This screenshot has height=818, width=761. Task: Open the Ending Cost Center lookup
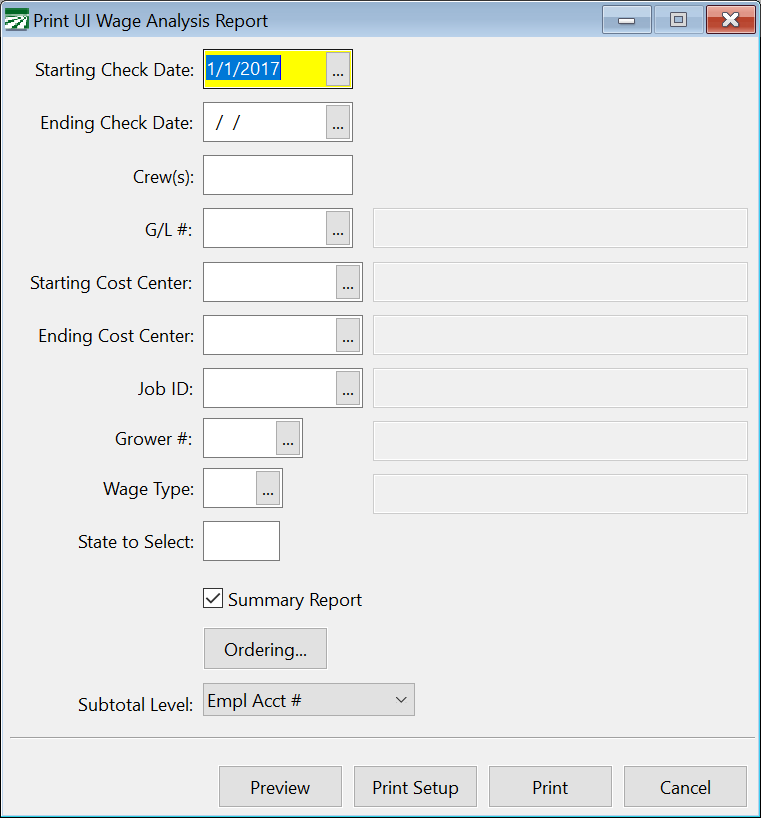[x=347, y=335]
